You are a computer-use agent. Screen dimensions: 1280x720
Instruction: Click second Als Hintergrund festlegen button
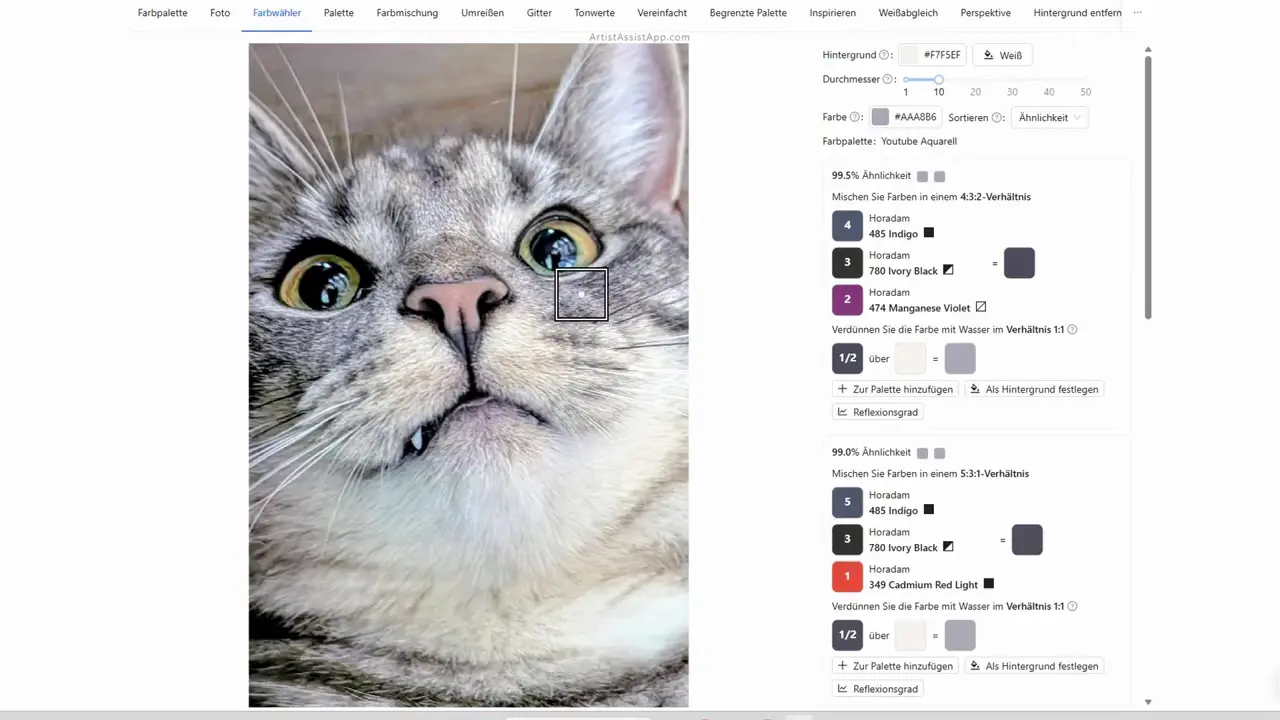click(x=1034, y=666)
